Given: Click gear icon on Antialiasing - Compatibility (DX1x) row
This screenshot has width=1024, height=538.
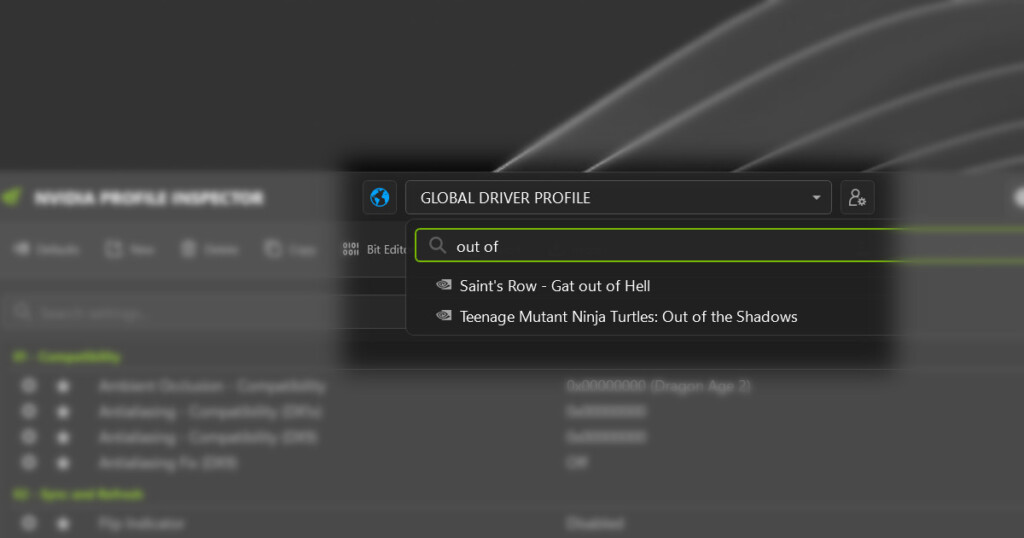Looking at the screenshot, I should tap(29, 411).
